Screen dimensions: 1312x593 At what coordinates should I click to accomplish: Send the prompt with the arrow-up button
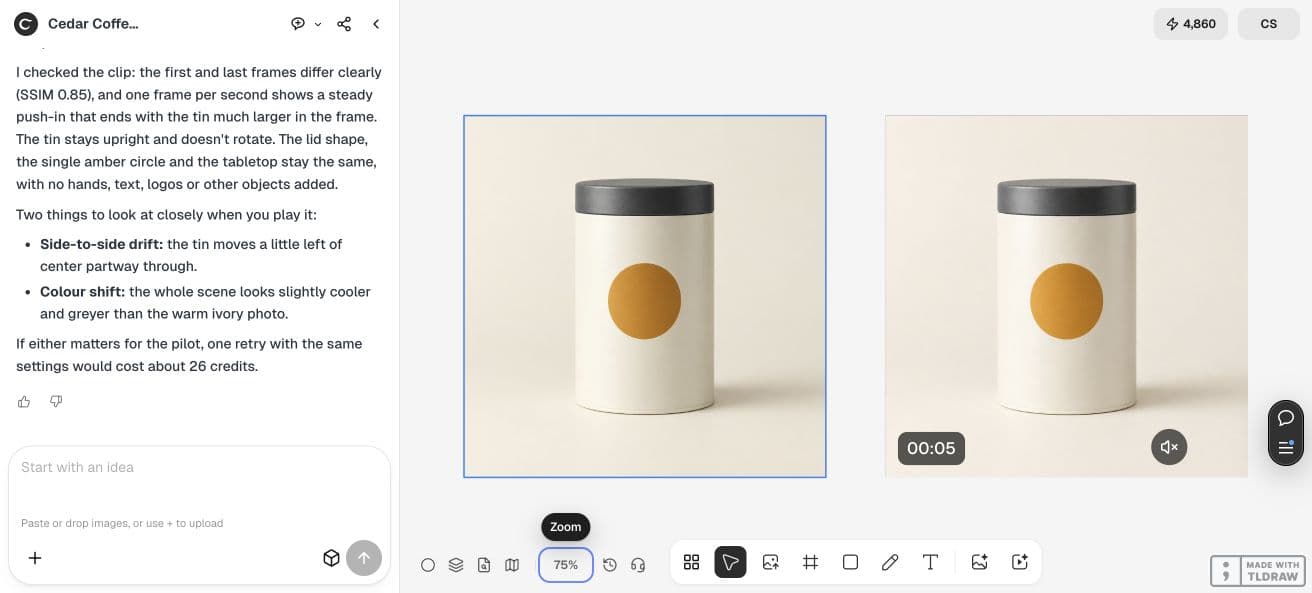[x=364, y=558]
